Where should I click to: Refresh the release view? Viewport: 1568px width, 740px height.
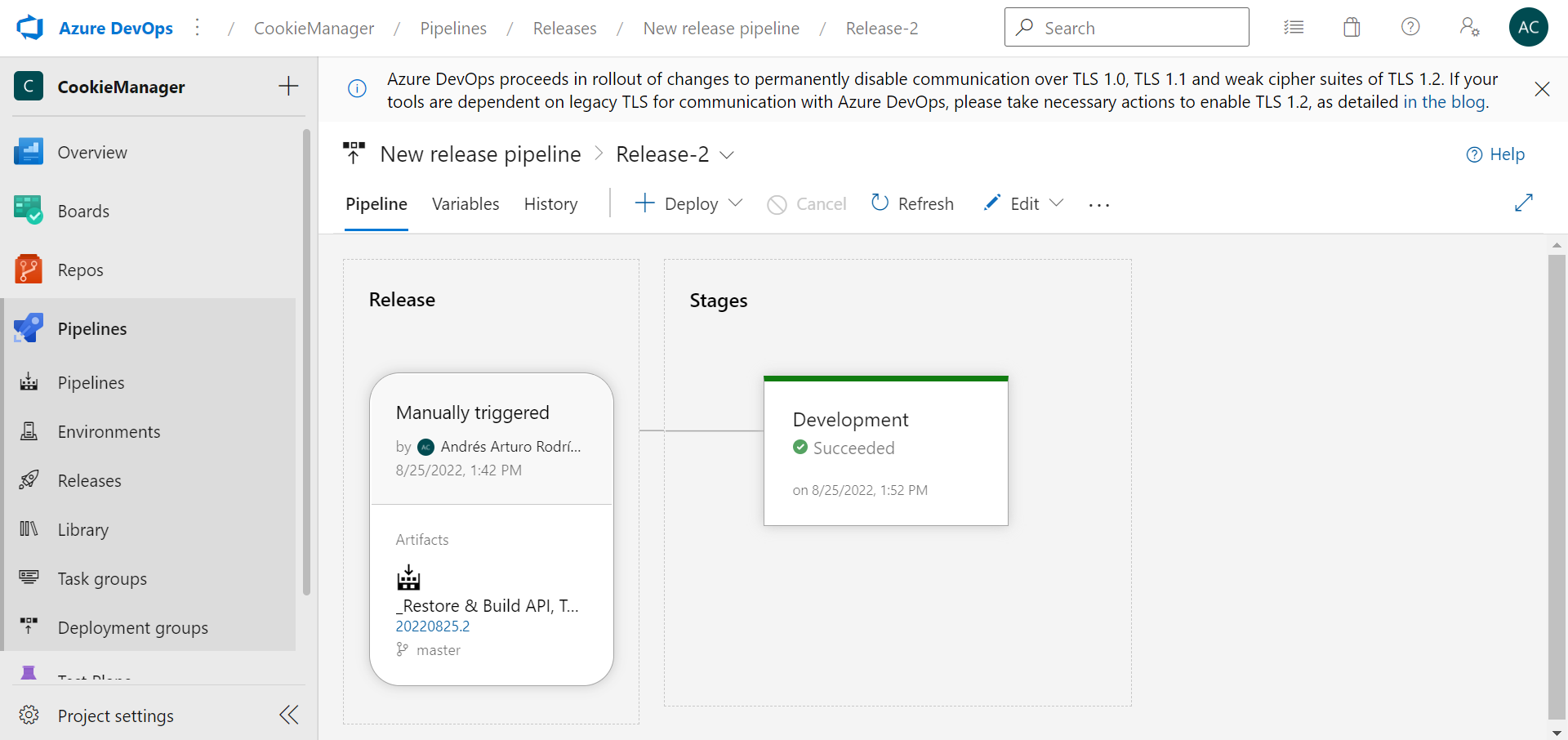coord(912,203)
